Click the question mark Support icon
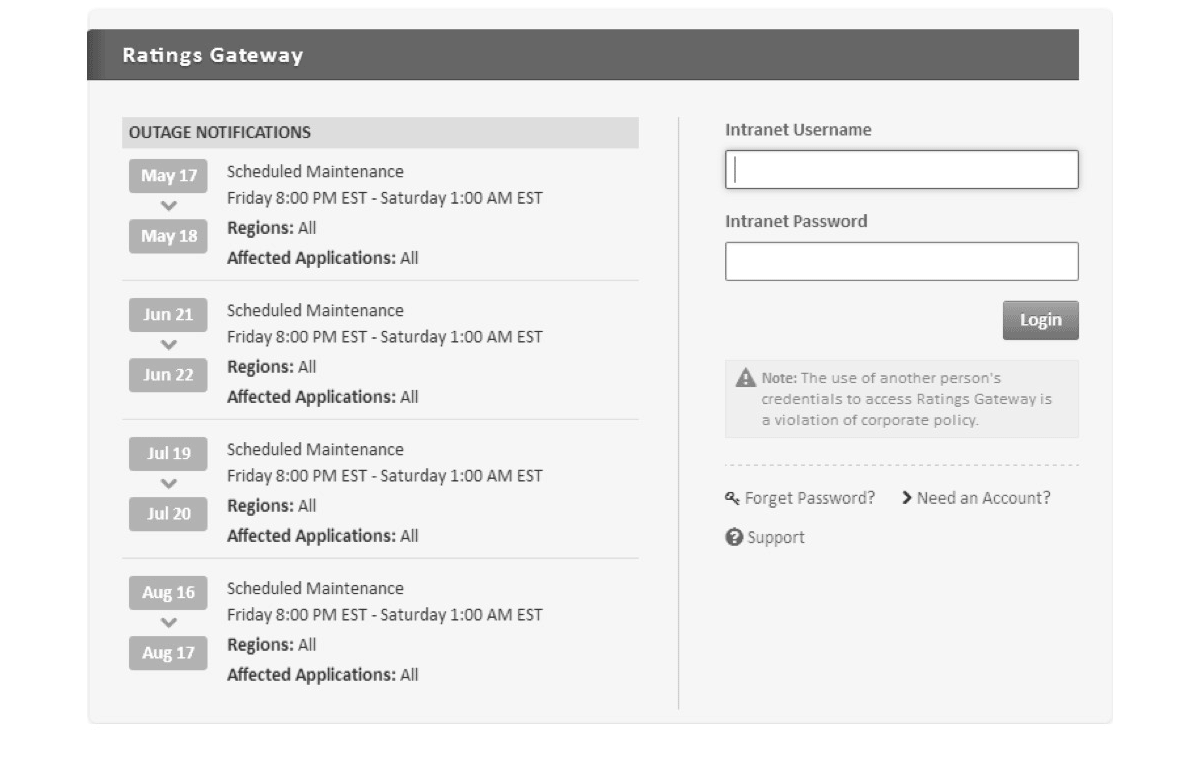 [x=734, y=537]
